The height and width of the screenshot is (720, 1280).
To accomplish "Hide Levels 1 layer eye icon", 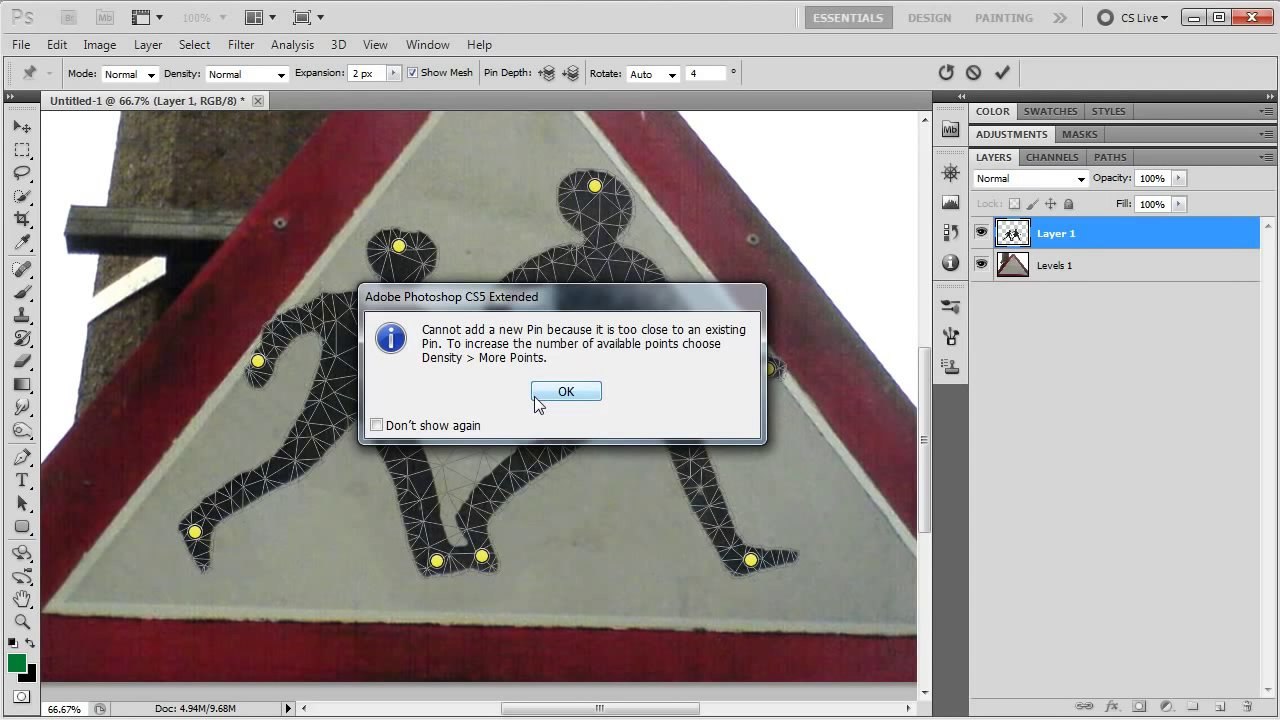I will pos(981,265).
